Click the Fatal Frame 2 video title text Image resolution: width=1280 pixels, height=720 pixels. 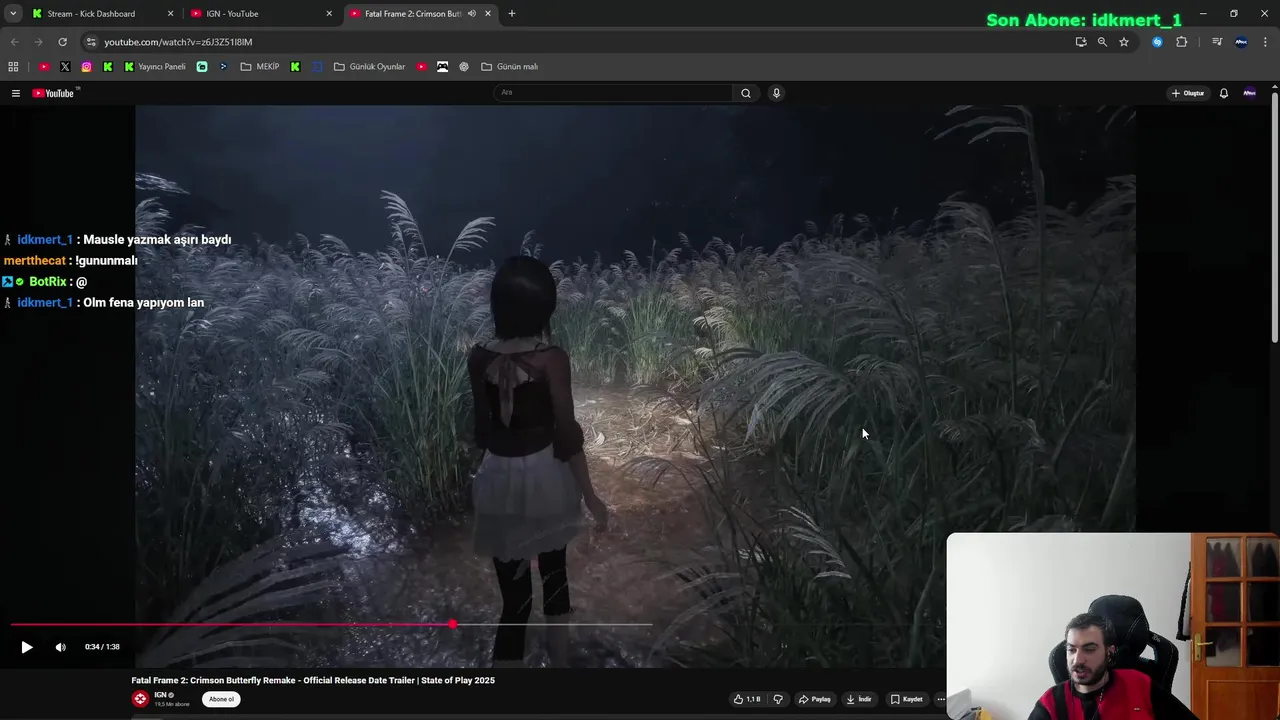tap(313, 681)
